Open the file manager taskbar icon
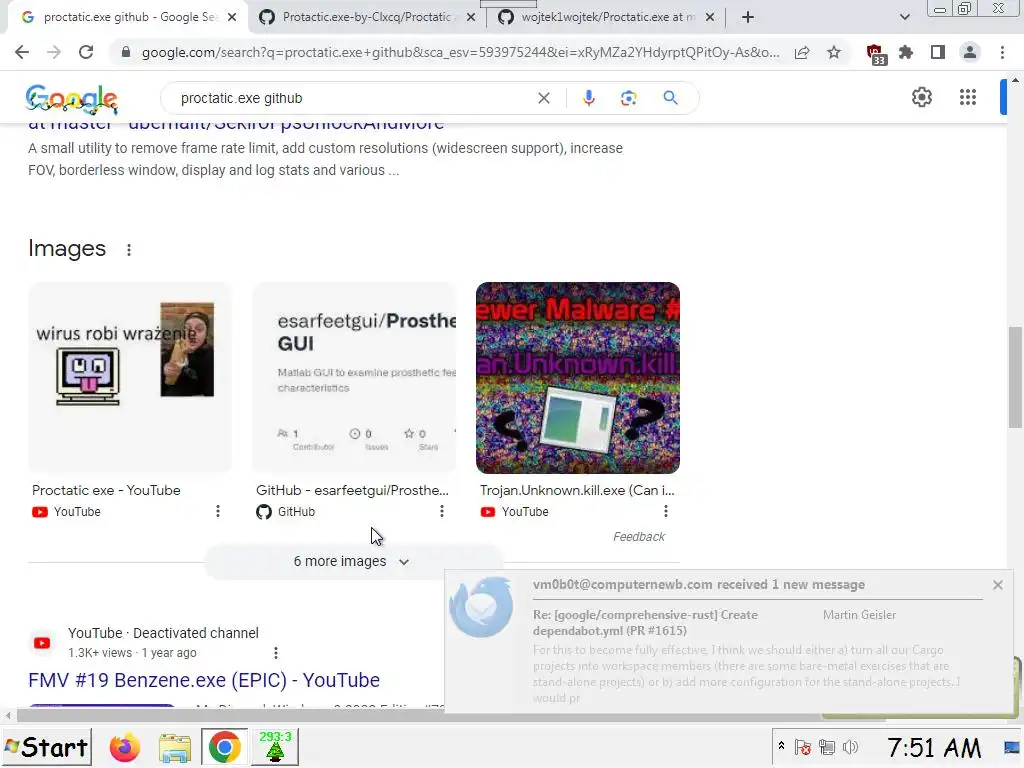 (x=174, y=748)
